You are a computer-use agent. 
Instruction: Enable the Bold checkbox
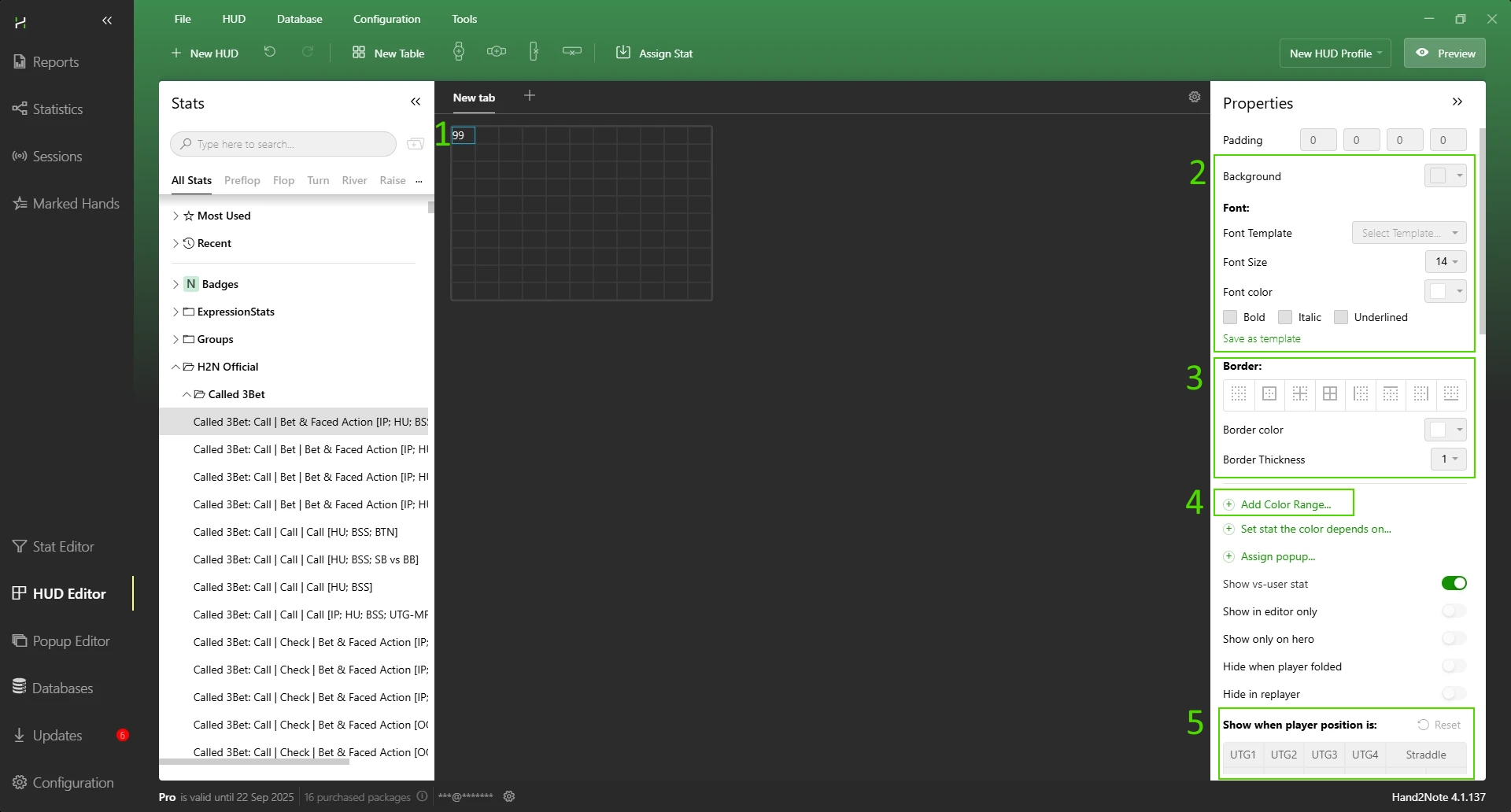(1230, 317)
